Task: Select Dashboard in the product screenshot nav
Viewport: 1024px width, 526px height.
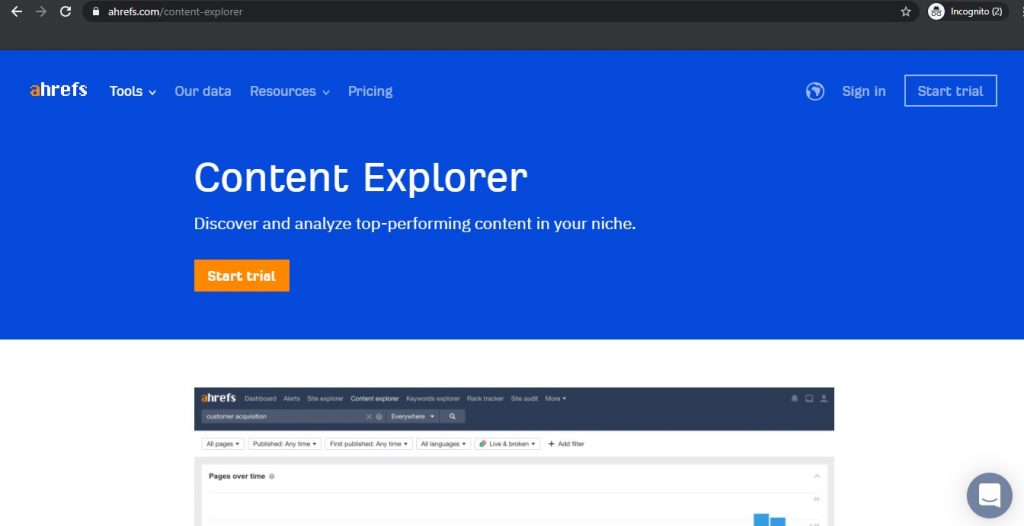Action: (x=260, y=399)
